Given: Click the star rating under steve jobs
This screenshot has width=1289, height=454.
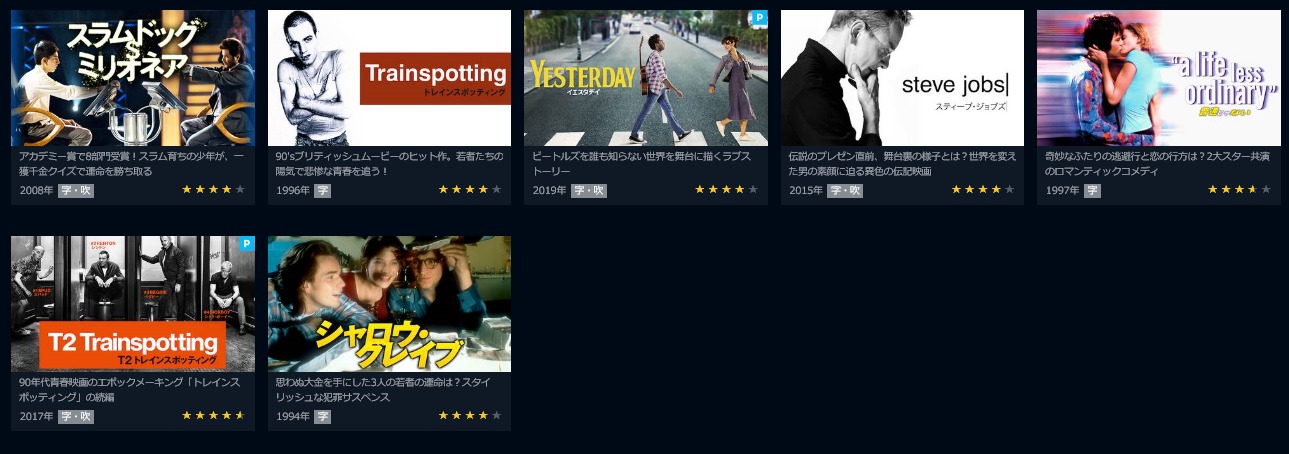Looking at the screenshot, I should point(983,190).
